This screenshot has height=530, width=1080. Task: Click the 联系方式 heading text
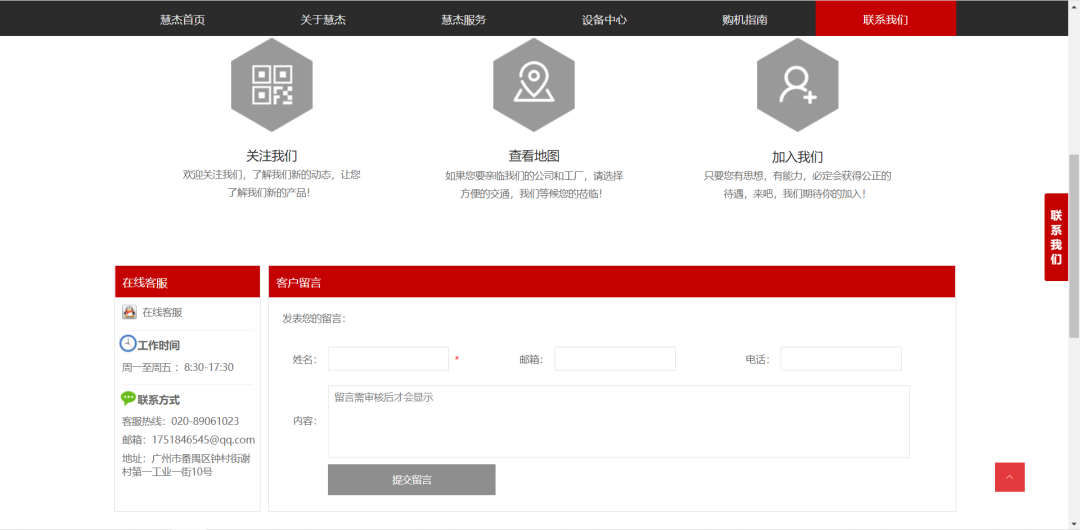coord(158,400)
